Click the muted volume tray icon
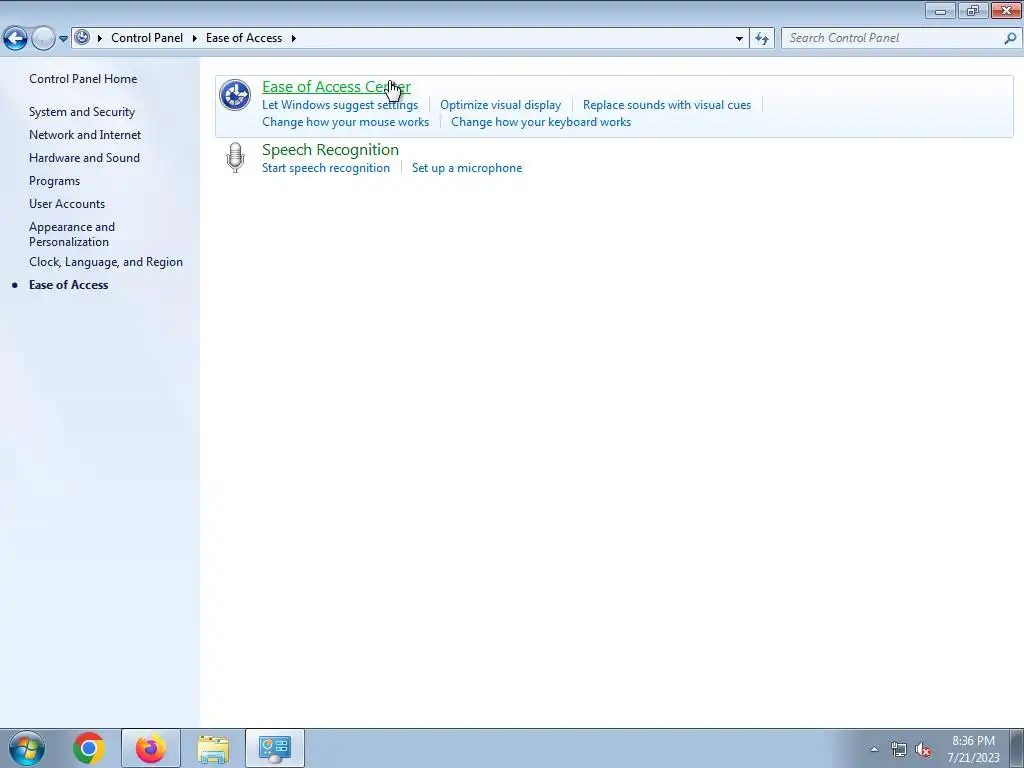 [923, 749]
